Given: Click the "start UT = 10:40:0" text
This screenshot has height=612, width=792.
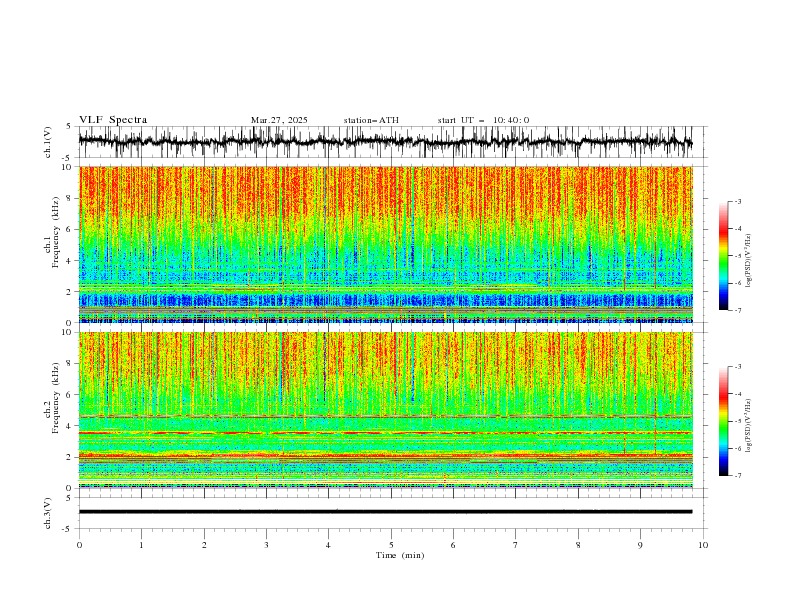Looking at the screenshot, I should coord(483,120).
